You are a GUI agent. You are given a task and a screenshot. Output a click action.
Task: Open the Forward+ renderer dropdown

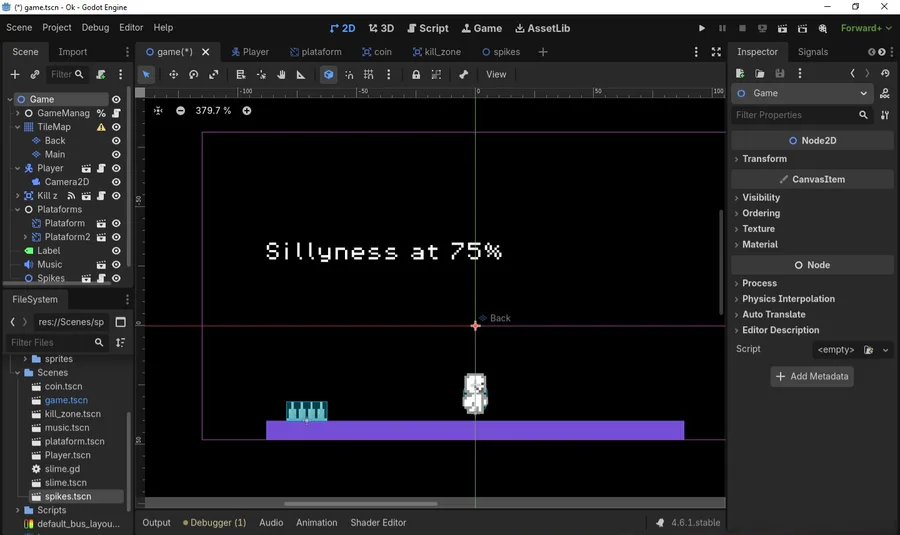[866, 28]
